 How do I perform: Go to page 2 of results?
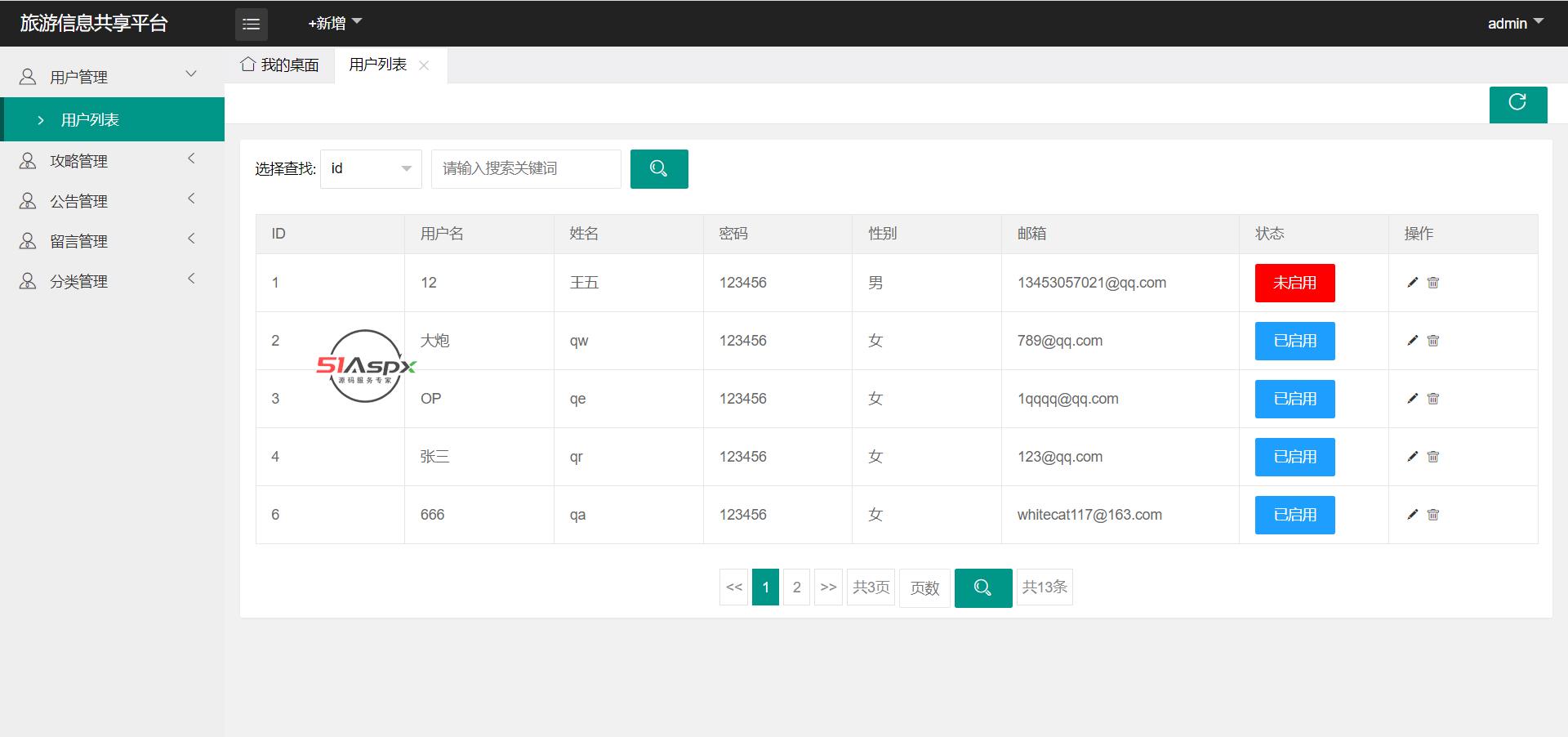tap(796, 587)
